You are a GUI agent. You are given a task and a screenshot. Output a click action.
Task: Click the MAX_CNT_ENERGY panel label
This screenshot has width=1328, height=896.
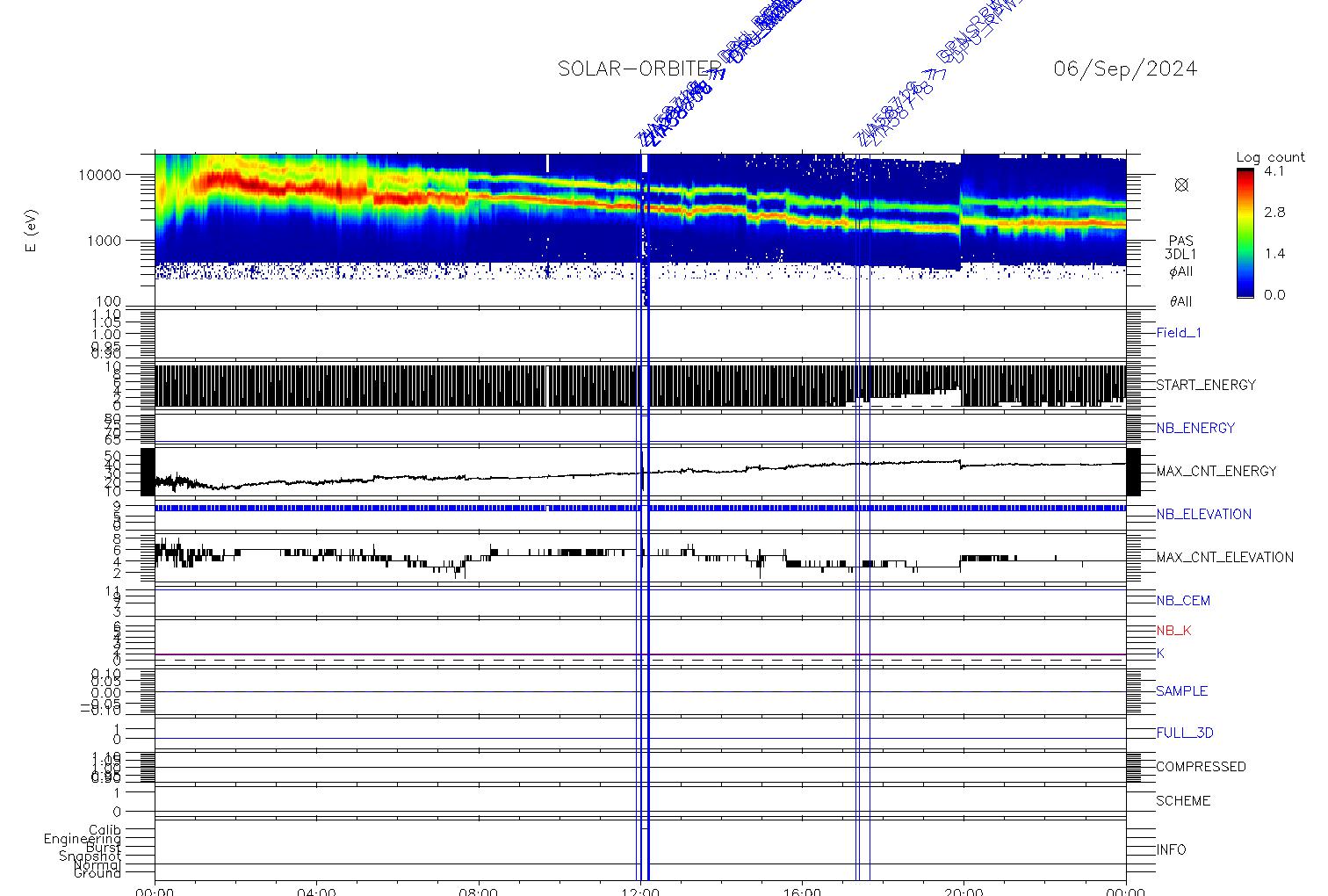(1216, 471)
